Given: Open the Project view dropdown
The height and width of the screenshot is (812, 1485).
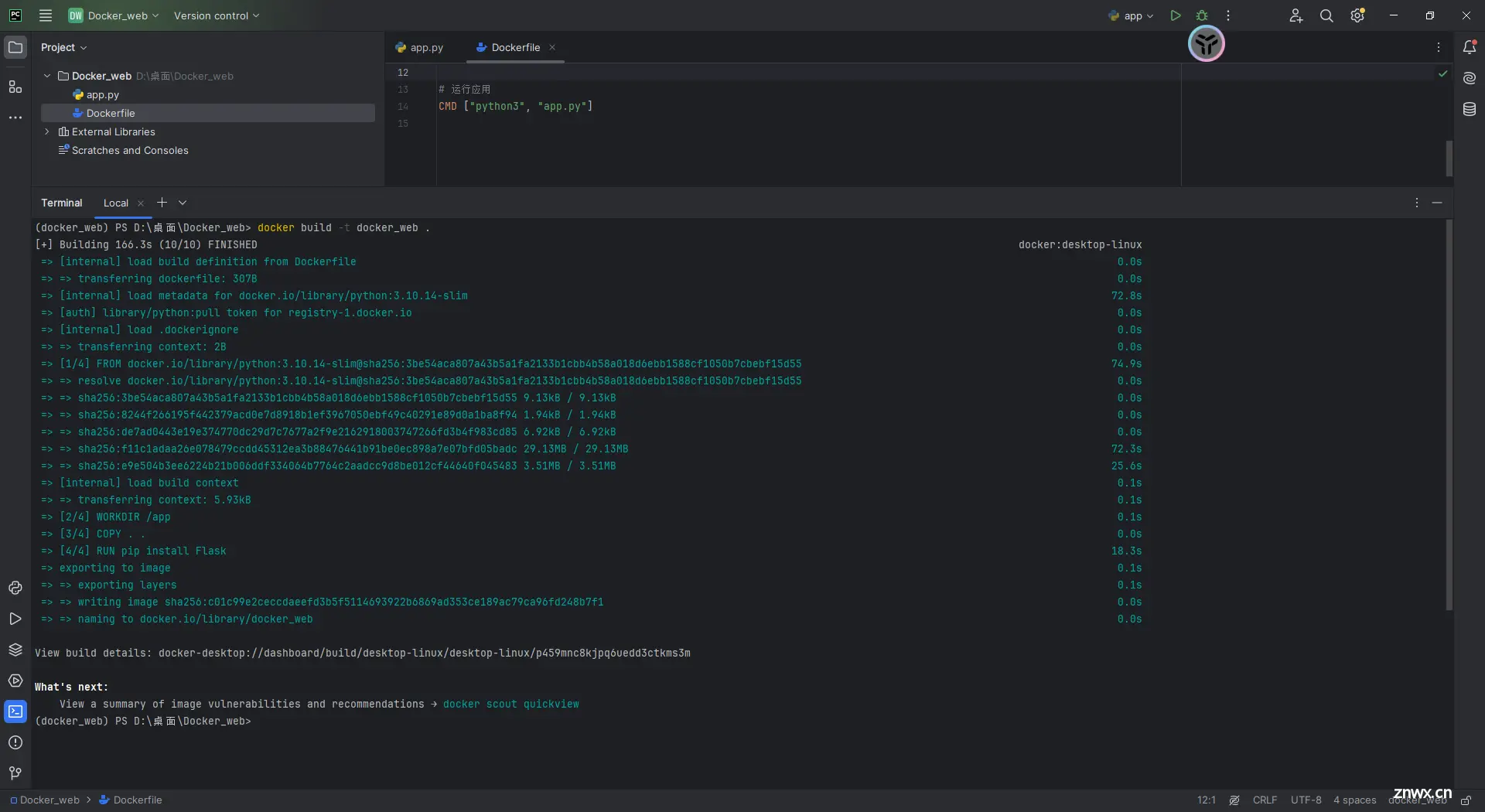Looking at the screenshot, I should click(63, 47).
